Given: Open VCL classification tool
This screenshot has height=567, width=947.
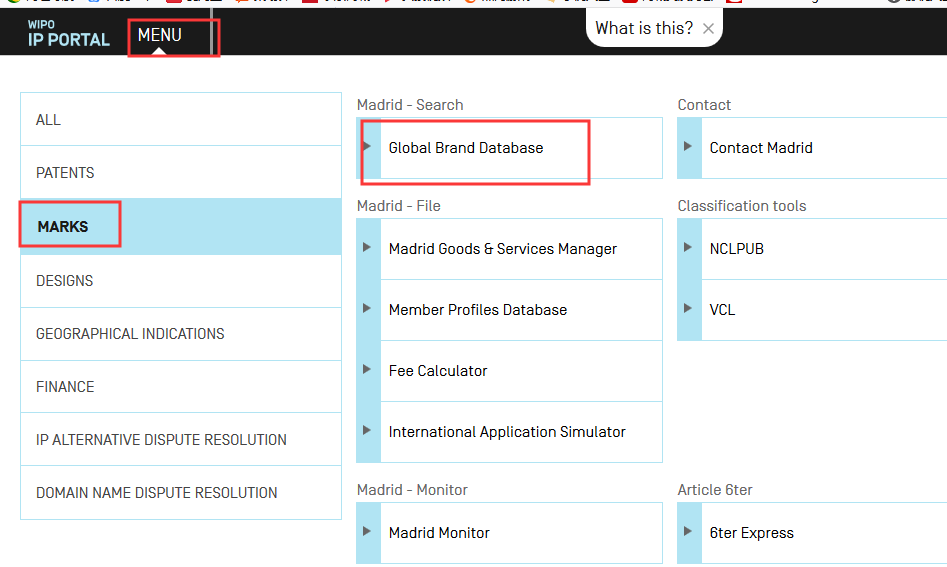Looking at the screenshot, I should [722, 310].
